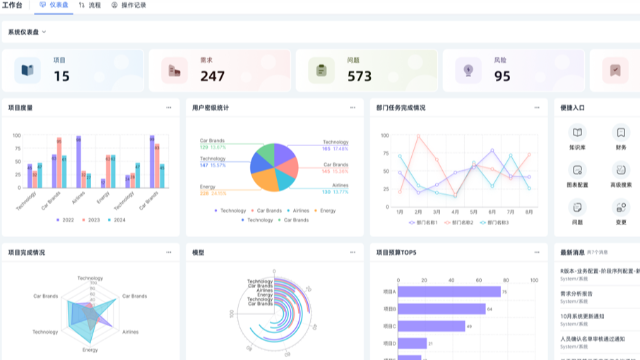The width and height of the screenshot is (640, 360).
Task: Open the 财务 quick entry icon
Action: tap(621, 133)
